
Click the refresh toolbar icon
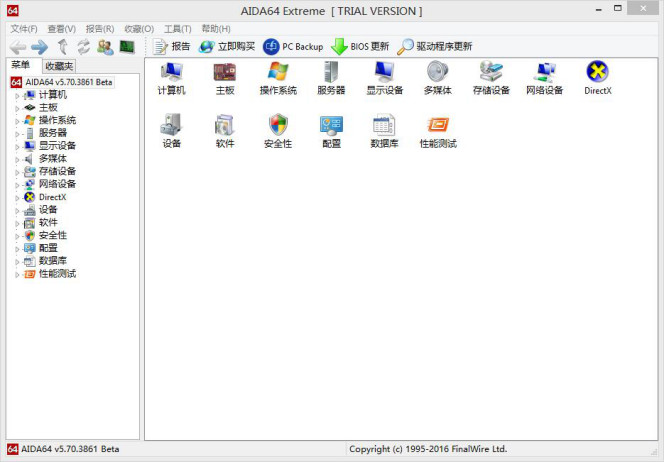tap(83, 47)
